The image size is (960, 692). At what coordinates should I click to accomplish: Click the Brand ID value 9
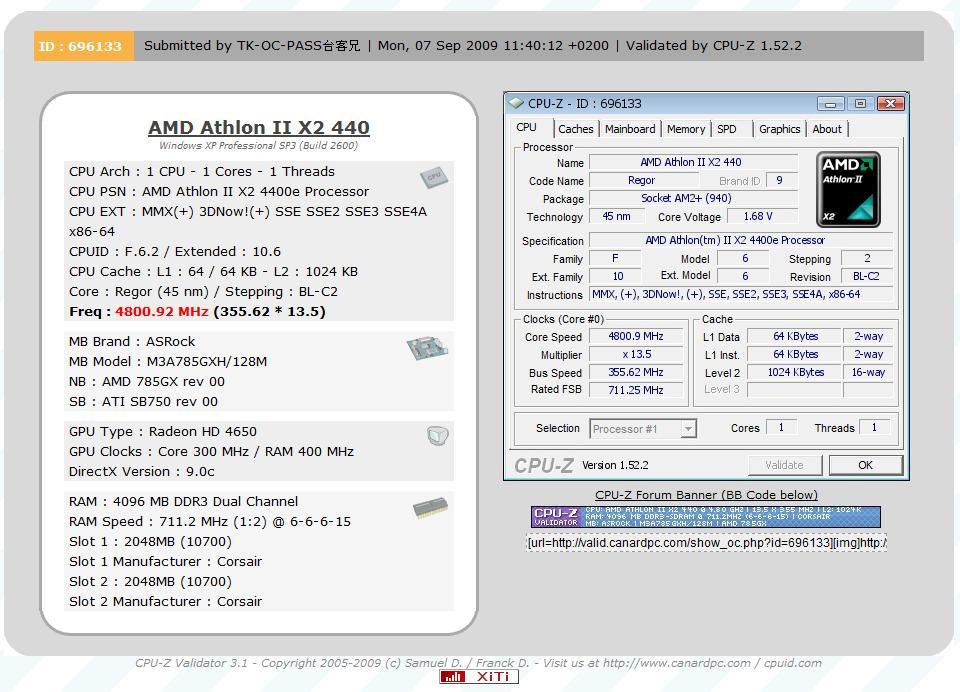pyautogui.click(x=782, y=180)
